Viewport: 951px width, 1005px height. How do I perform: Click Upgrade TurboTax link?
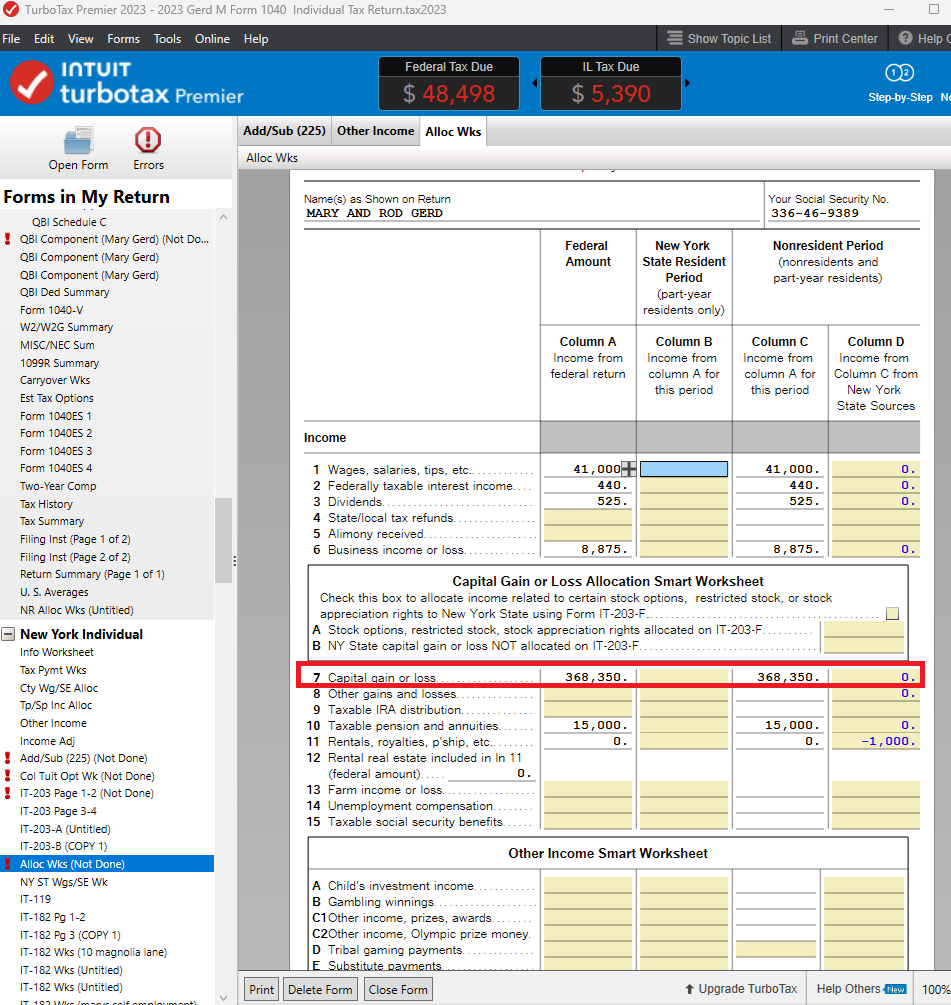point(741,989)
